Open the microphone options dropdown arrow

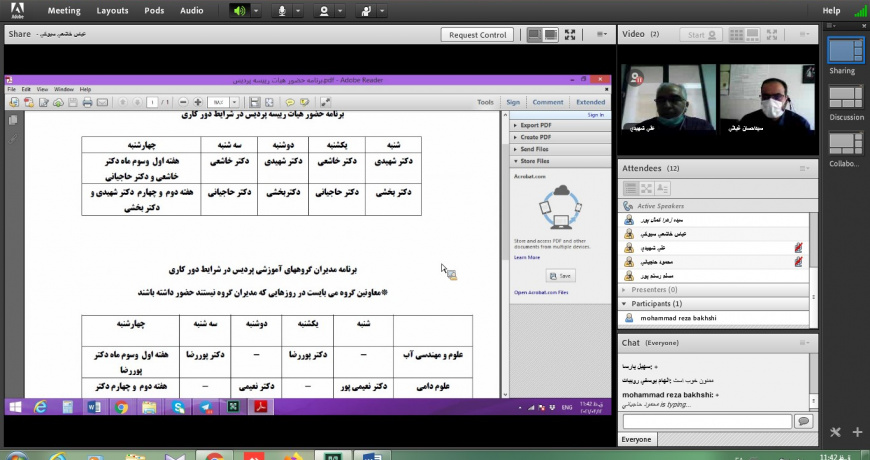(x=298, y=11)
